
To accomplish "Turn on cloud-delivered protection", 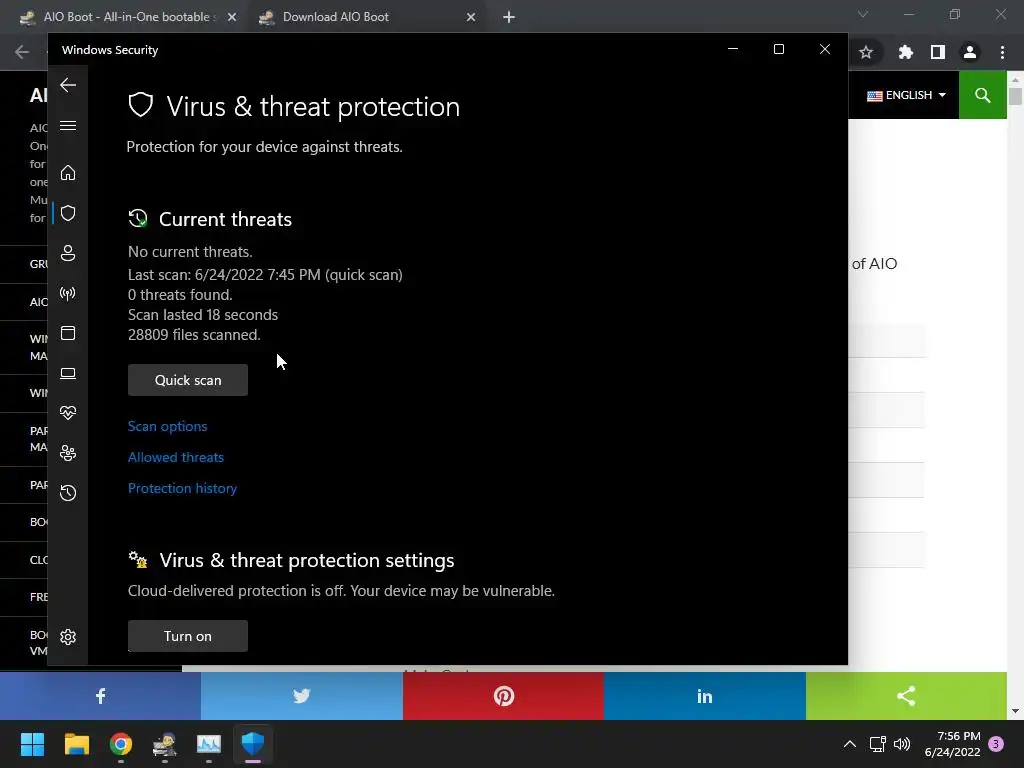I will click(x=188, y=636).
